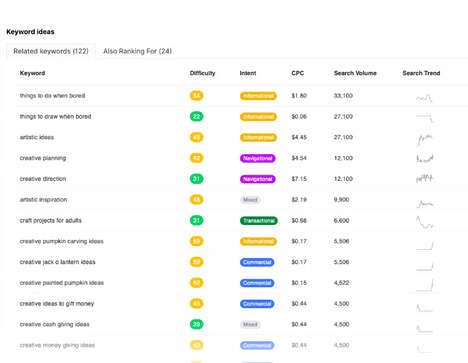468x363 pixels.
Task: Sort by the CPC column header
Action: (298, 73)
